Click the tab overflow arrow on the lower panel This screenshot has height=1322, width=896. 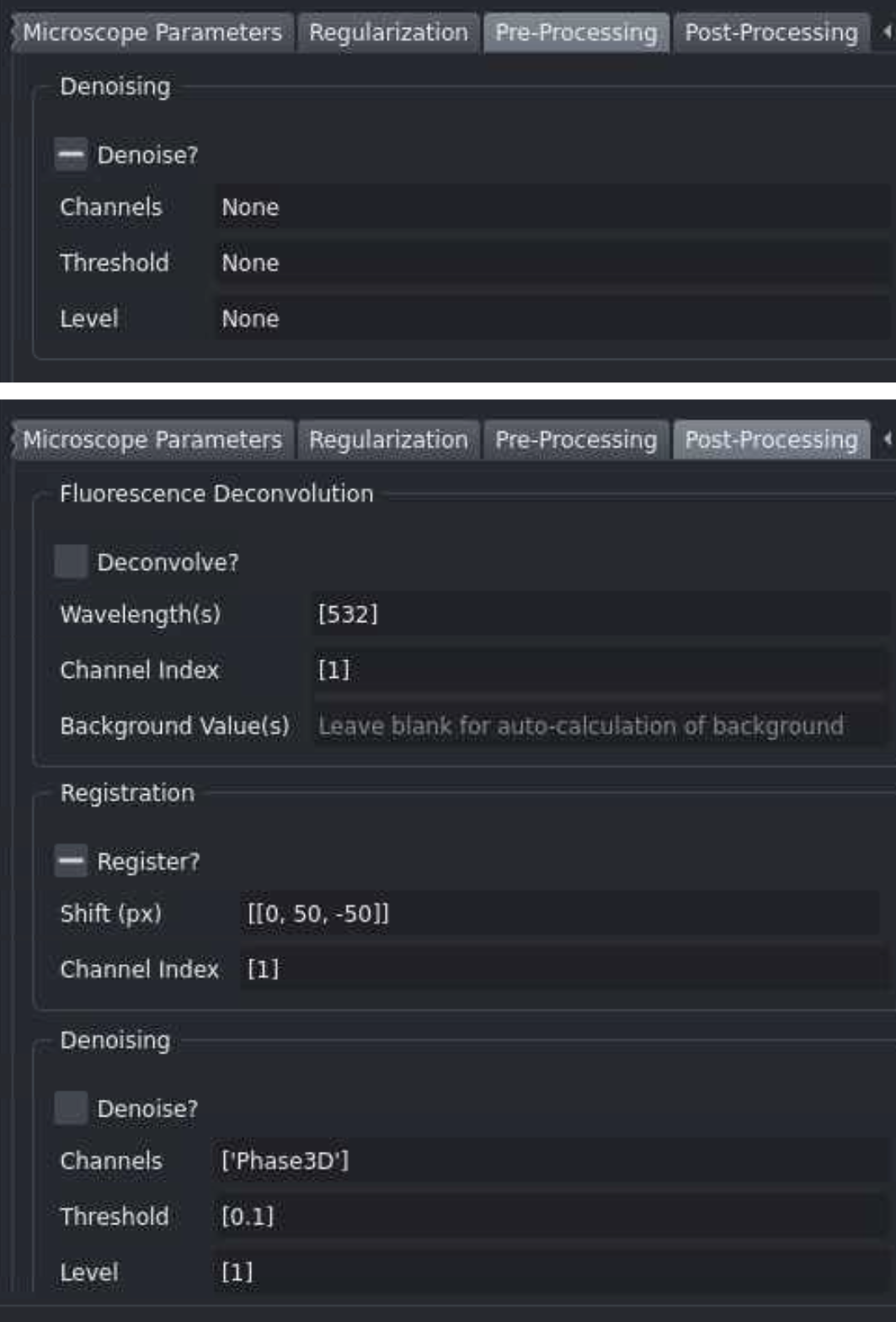tap(887, 437)
